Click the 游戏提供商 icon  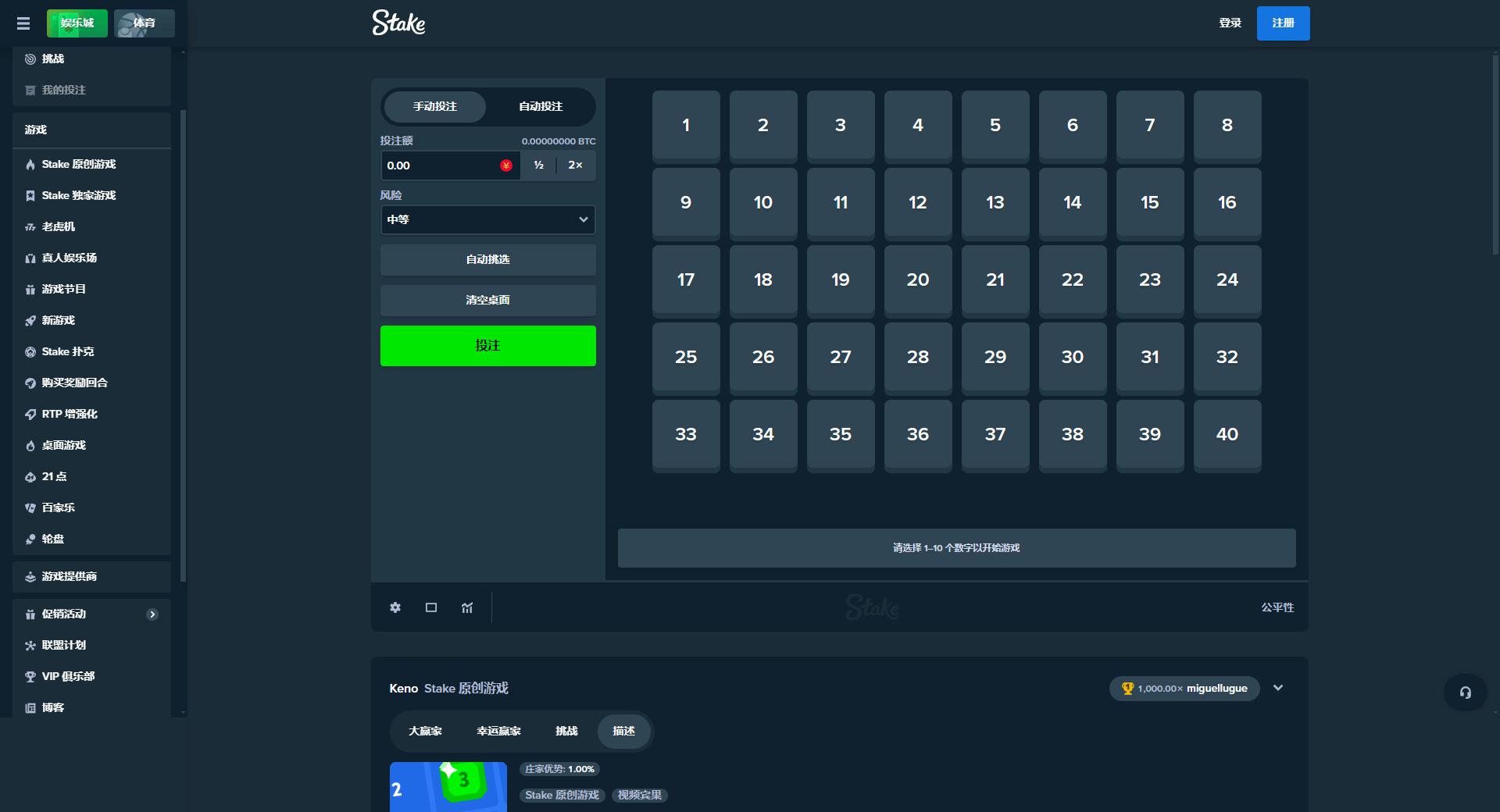pyautogui.click(x=30, y=576)
